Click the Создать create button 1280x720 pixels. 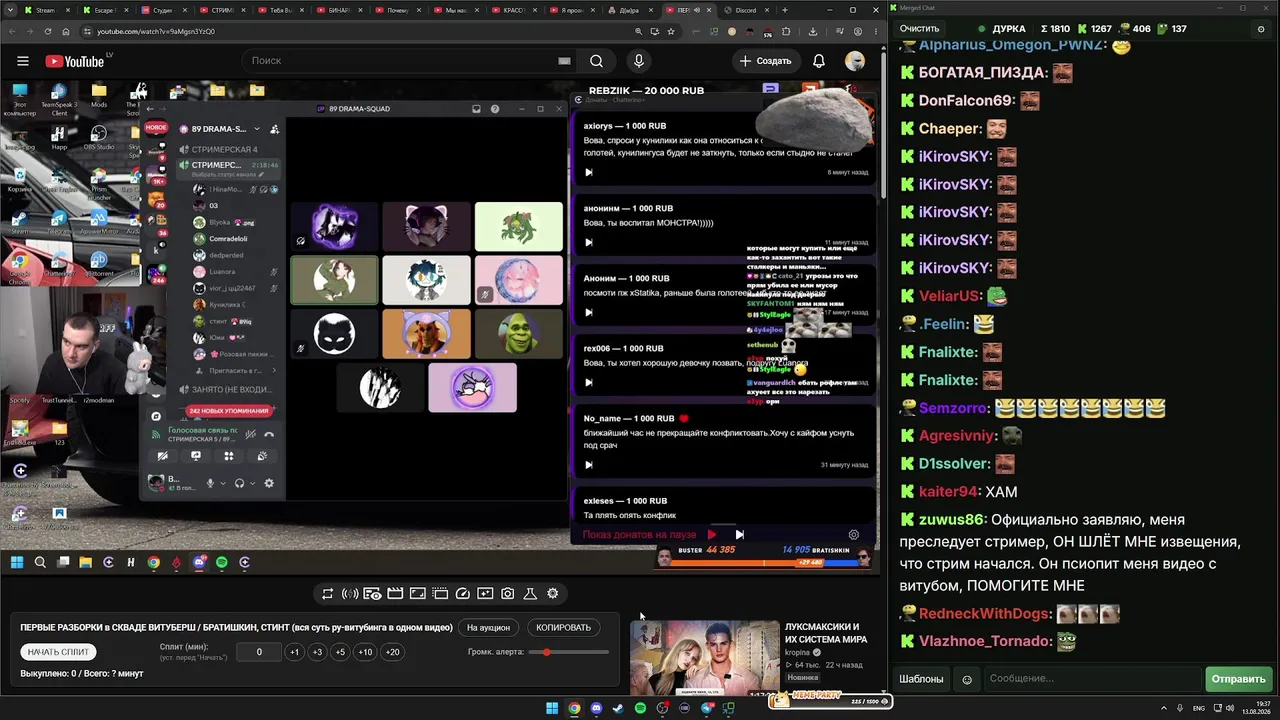tap(766, 61)
